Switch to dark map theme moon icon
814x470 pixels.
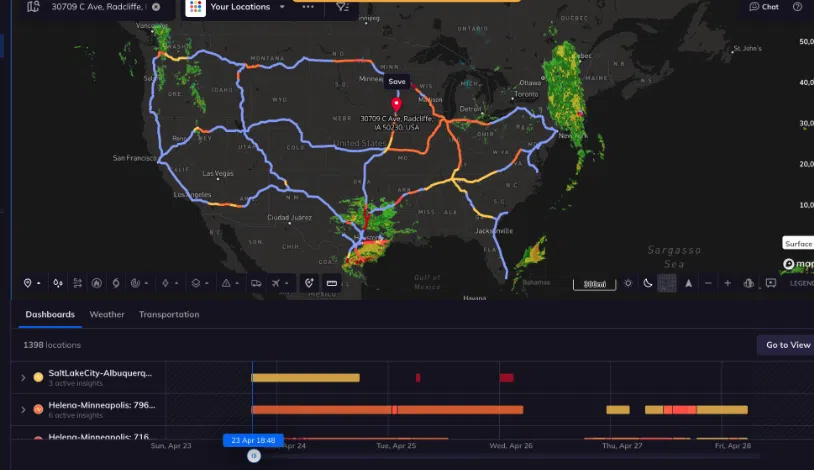(648, 283)
